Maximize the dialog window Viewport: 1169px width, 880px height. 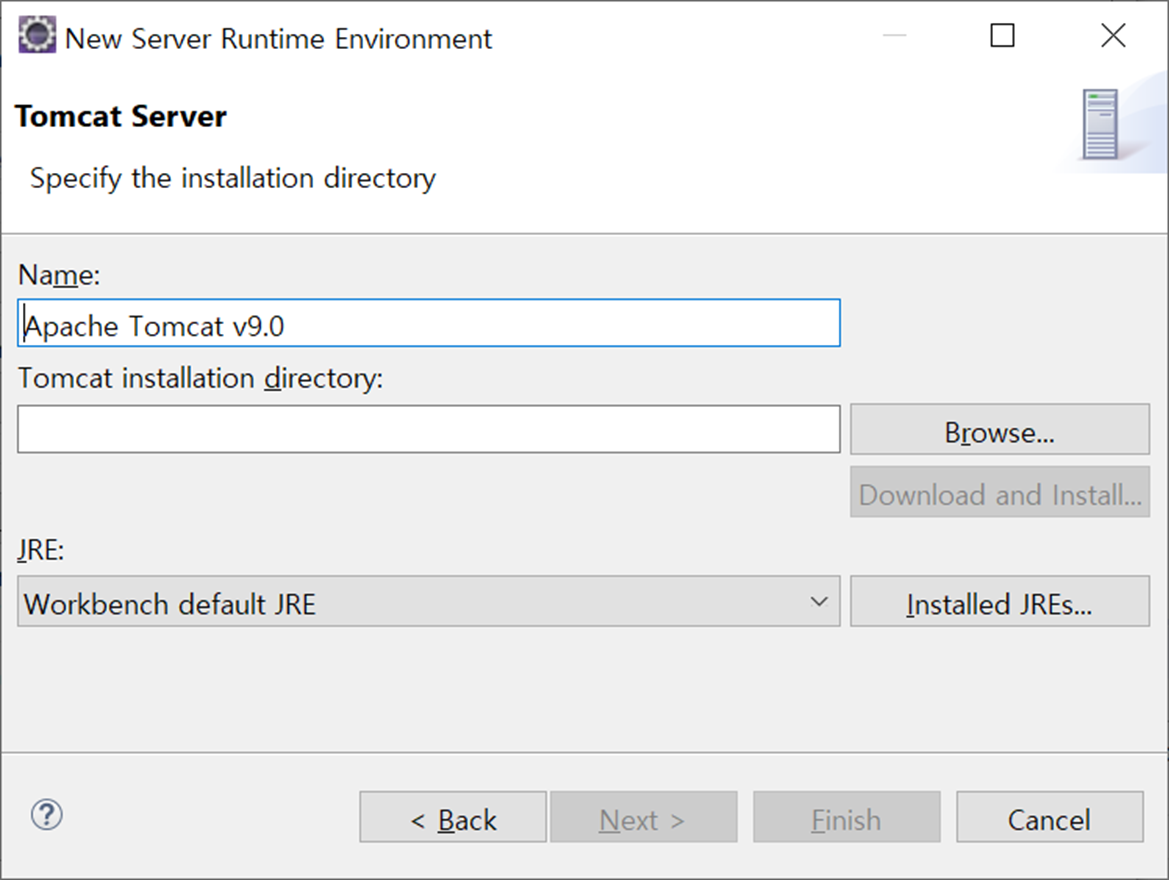1002,37
